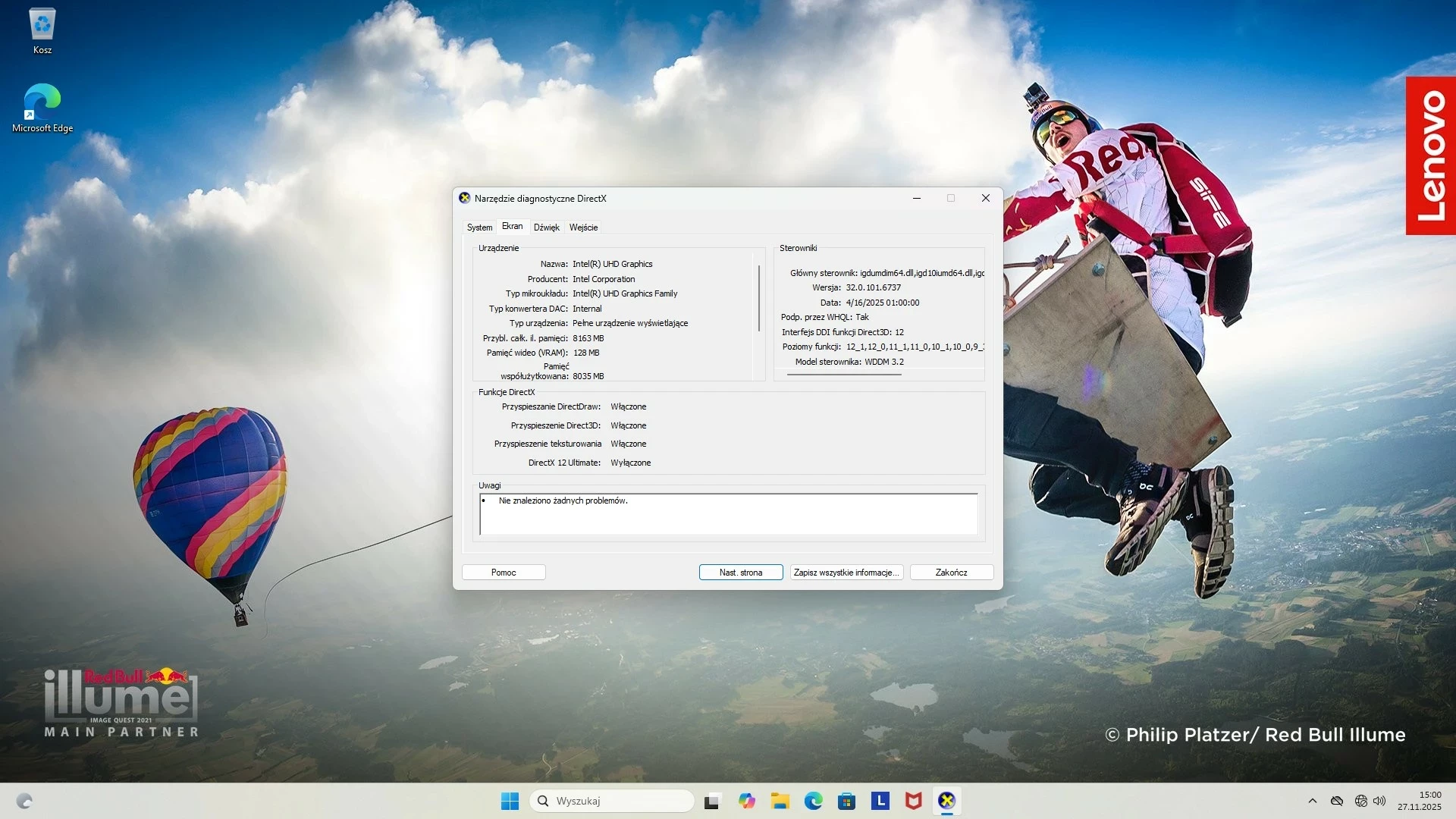Click the Nast. strona button
Screen dimensions: 1456x819
point(741,572)
